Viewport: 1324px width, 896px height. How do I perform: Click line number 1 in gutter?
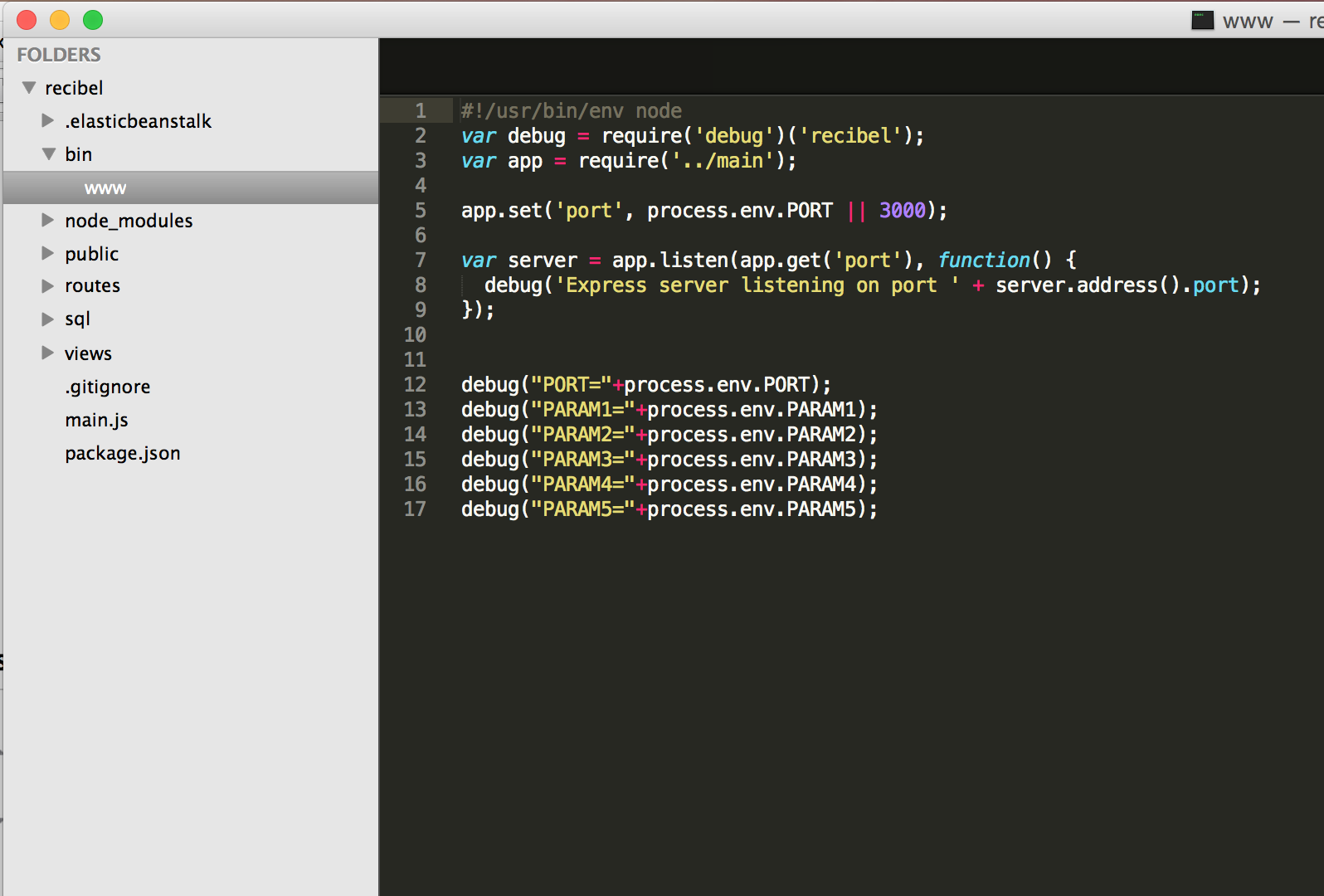pyautogui.click(x=421, y=110)
